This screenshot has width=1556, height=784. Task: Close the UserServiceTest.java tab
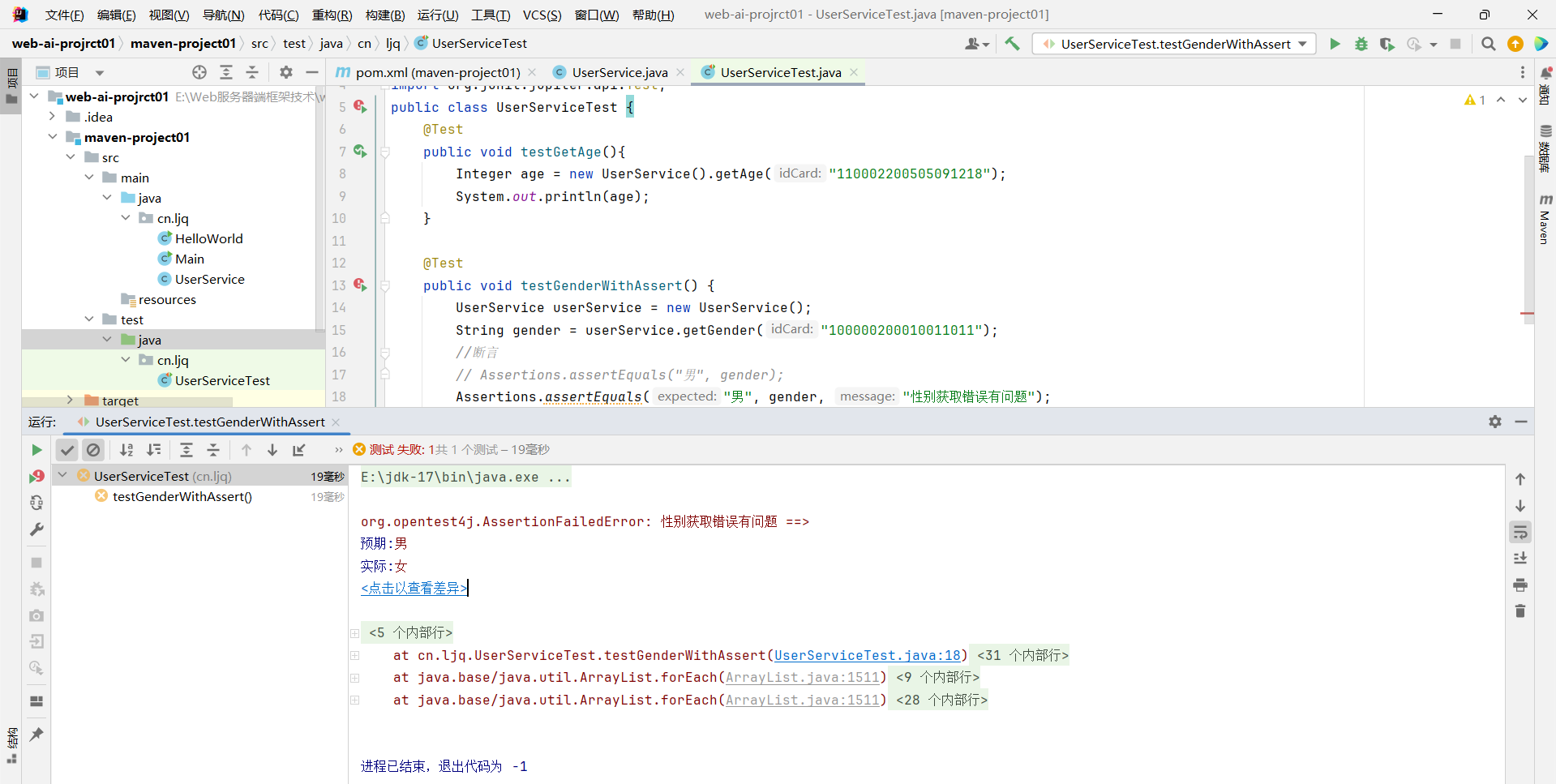pyautogui.click(x=854, y=72)
